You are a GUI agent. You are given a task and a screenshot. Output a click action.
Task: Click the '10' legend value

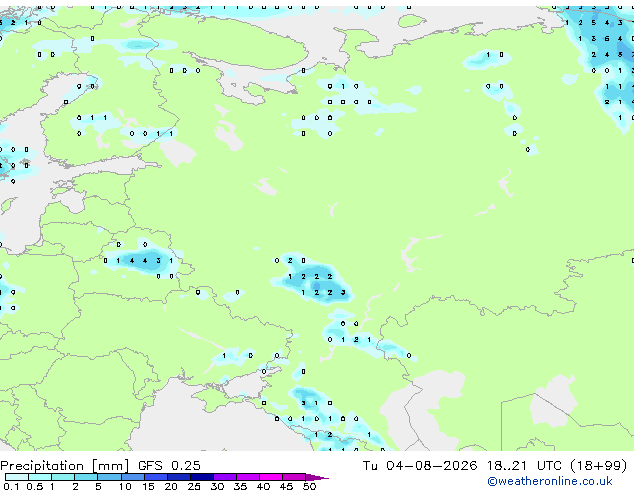point(125,486)
